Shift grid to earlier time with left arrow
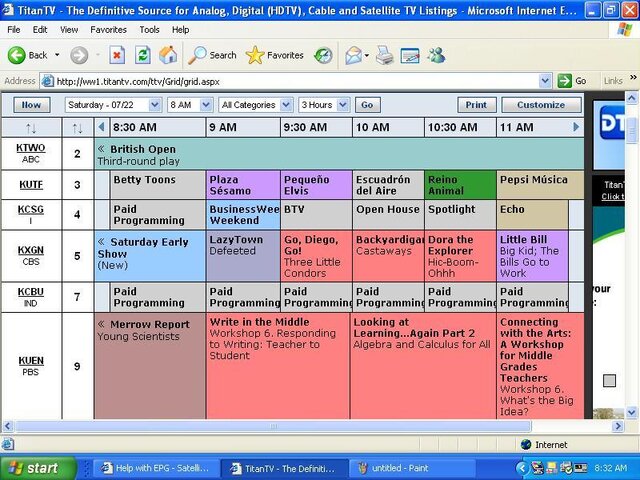Image resolution: width=640 pixels, height=480 pixels. 101,127
